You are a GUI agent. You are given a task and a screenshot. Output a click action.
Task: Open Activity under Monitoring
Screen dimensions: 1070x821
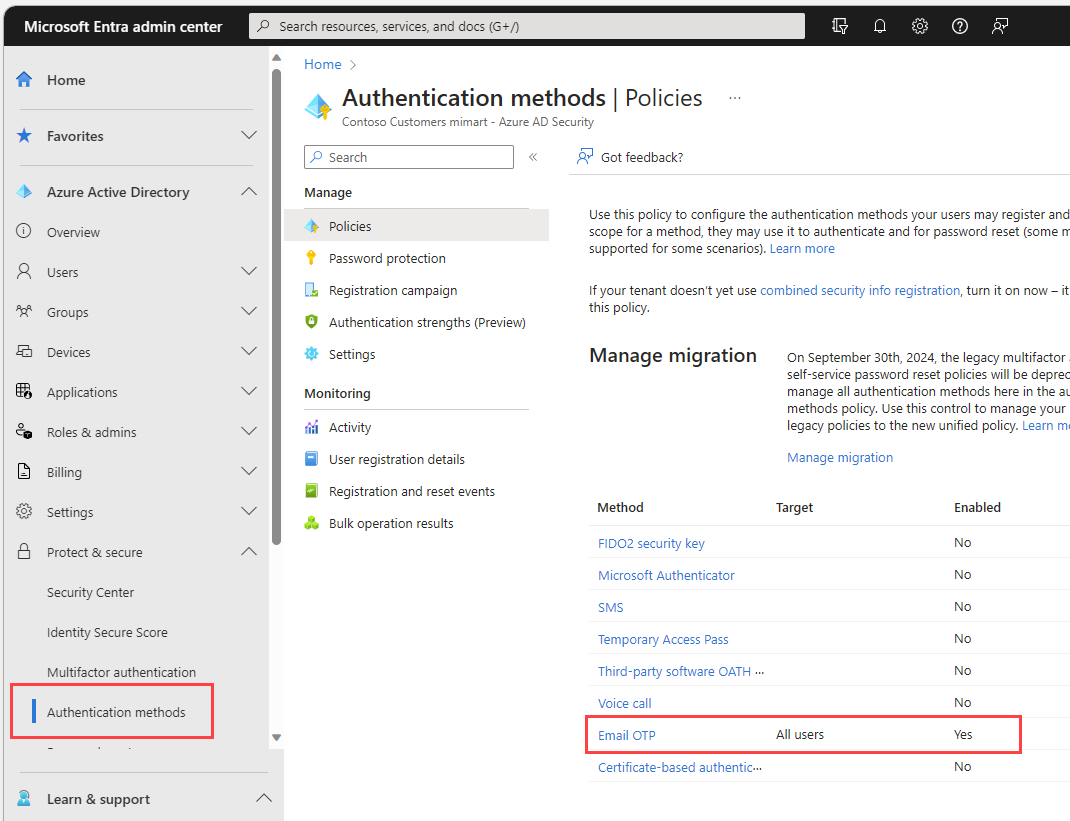pyautogui.click(x=350, y=427)
